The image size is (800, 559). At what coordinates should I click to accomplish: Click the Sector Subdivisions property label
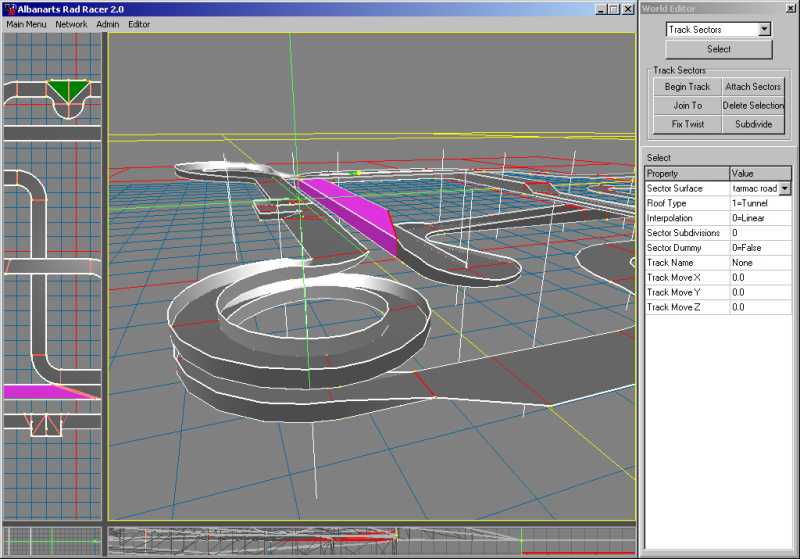tap(683, 233)
